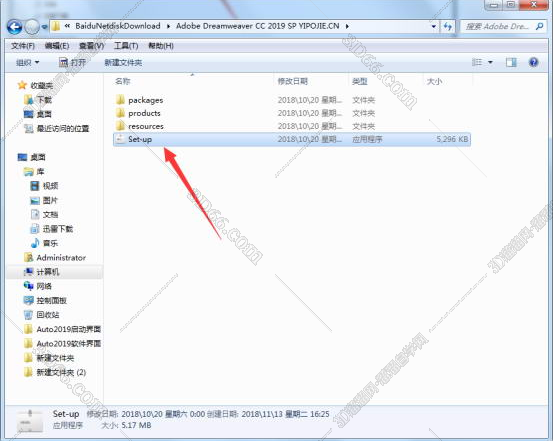Select the packages folder

pos(146,100)
